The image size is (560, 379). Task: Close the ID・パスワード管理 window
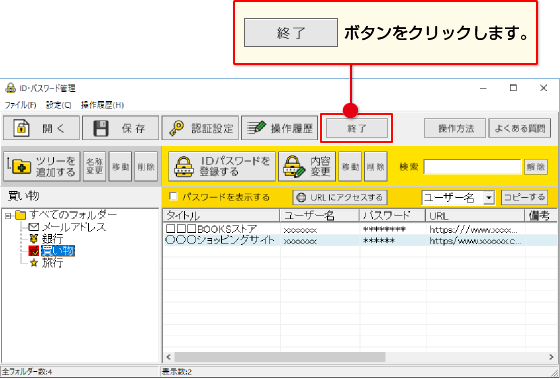[544, 88]
